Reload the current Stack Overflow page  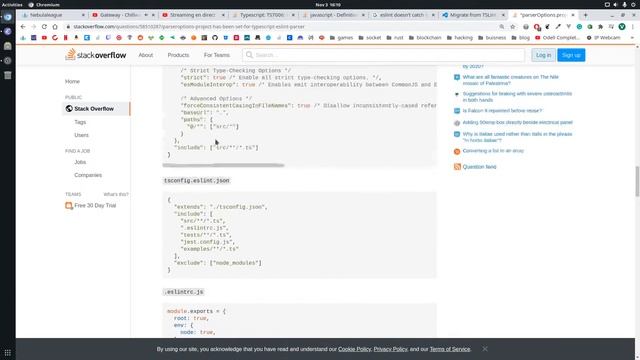click(44, 27)
